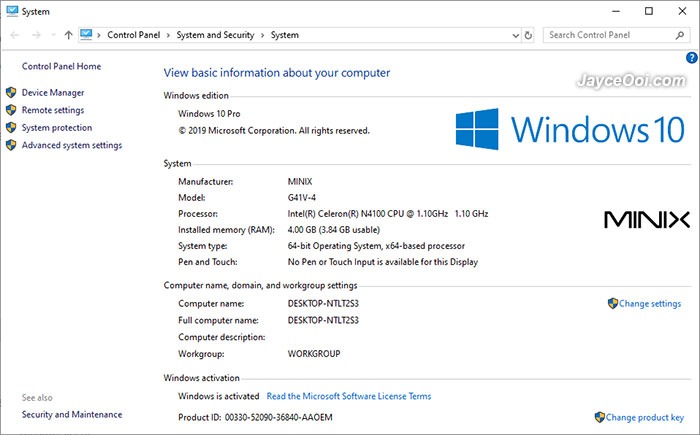700x435 pixels.
Task: Click shield icon beside Advanced system settings
Action: (11, 145)
